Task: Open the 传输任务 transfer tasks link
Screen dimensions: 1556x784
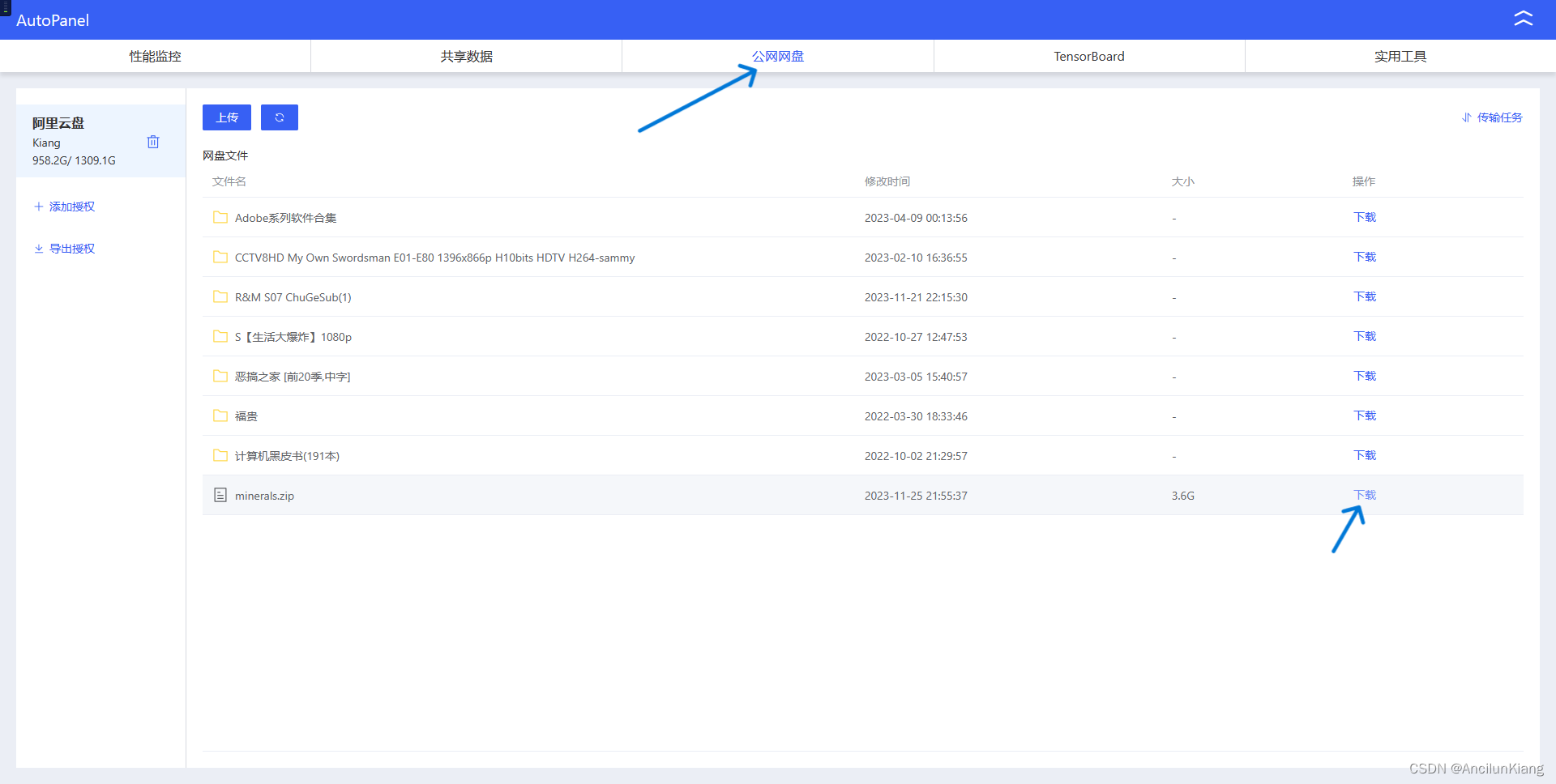Action: (1499, 117)
